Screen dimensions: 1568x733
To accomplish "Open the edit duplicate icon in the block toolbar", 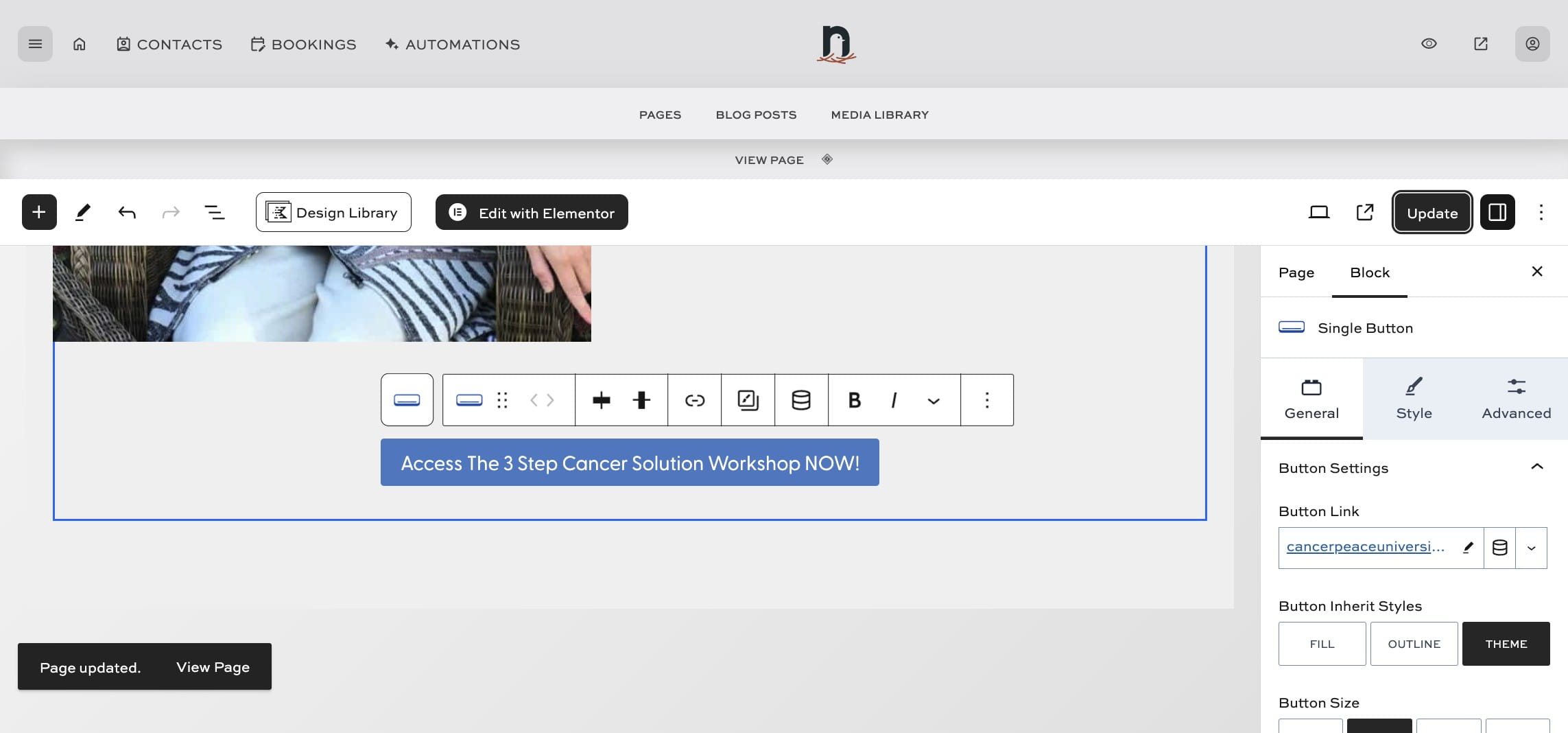I will tap(748, 399).
